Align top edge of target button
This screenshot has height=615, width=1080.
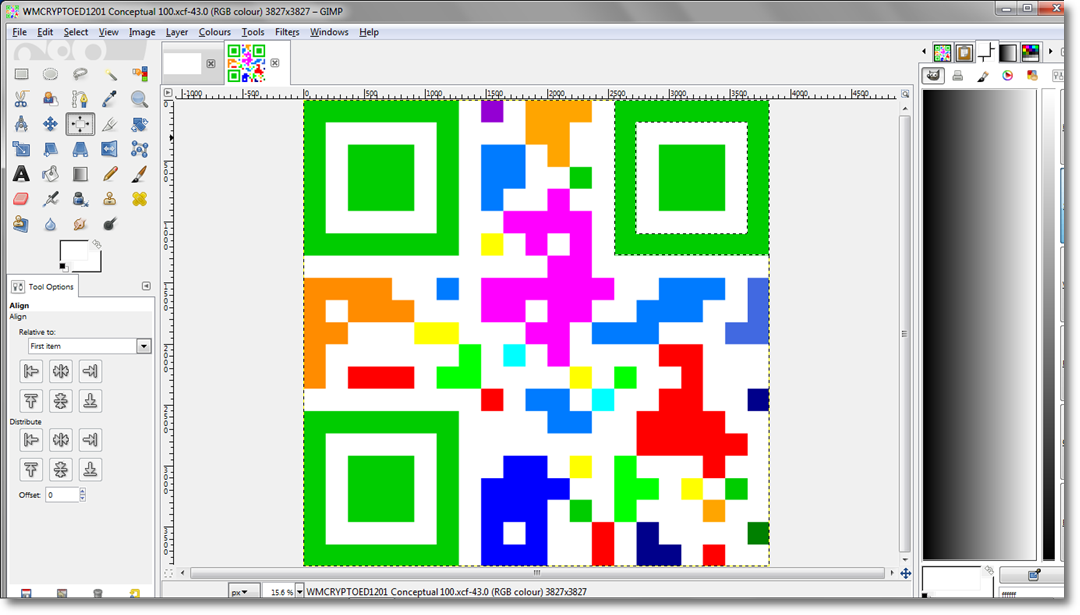point(31,400)
